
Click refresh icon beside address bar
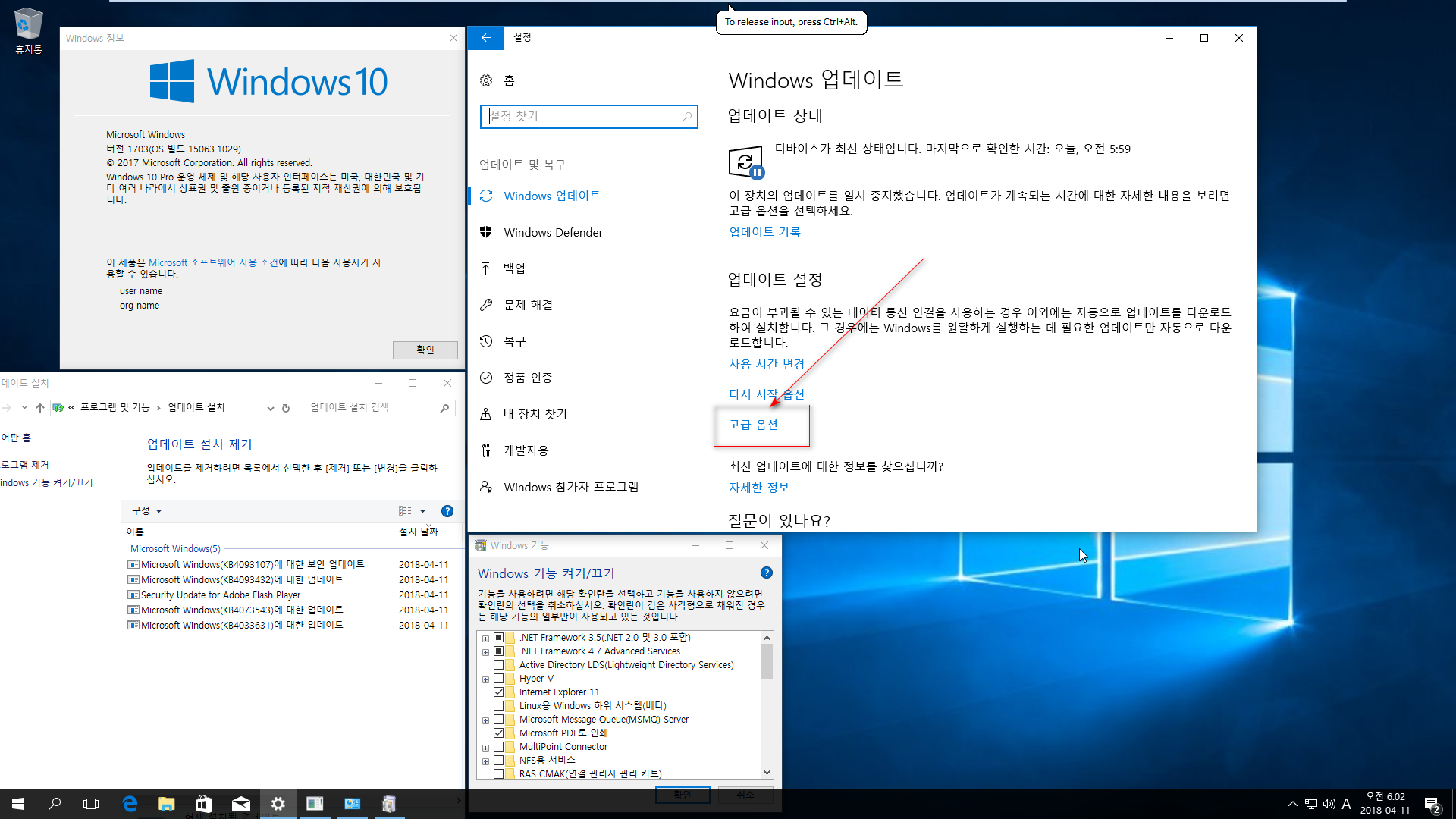[286, 408]
